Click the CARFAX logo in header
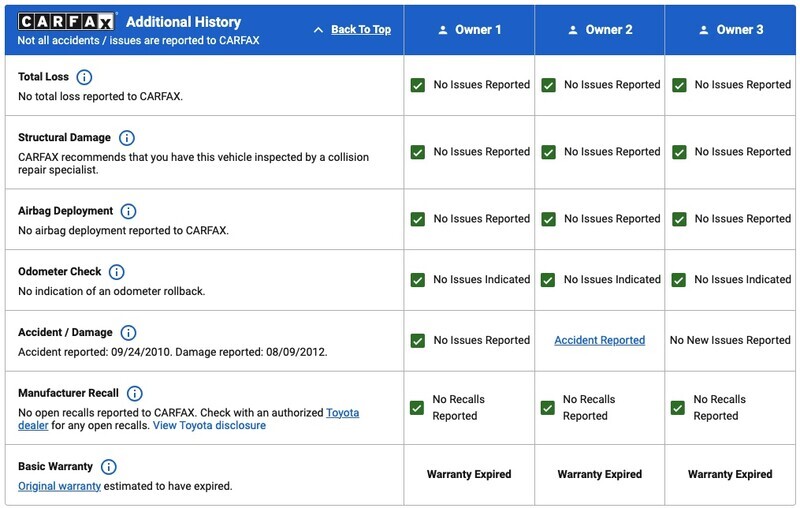This screenshot has height=508, width=800. click(67, 21)
